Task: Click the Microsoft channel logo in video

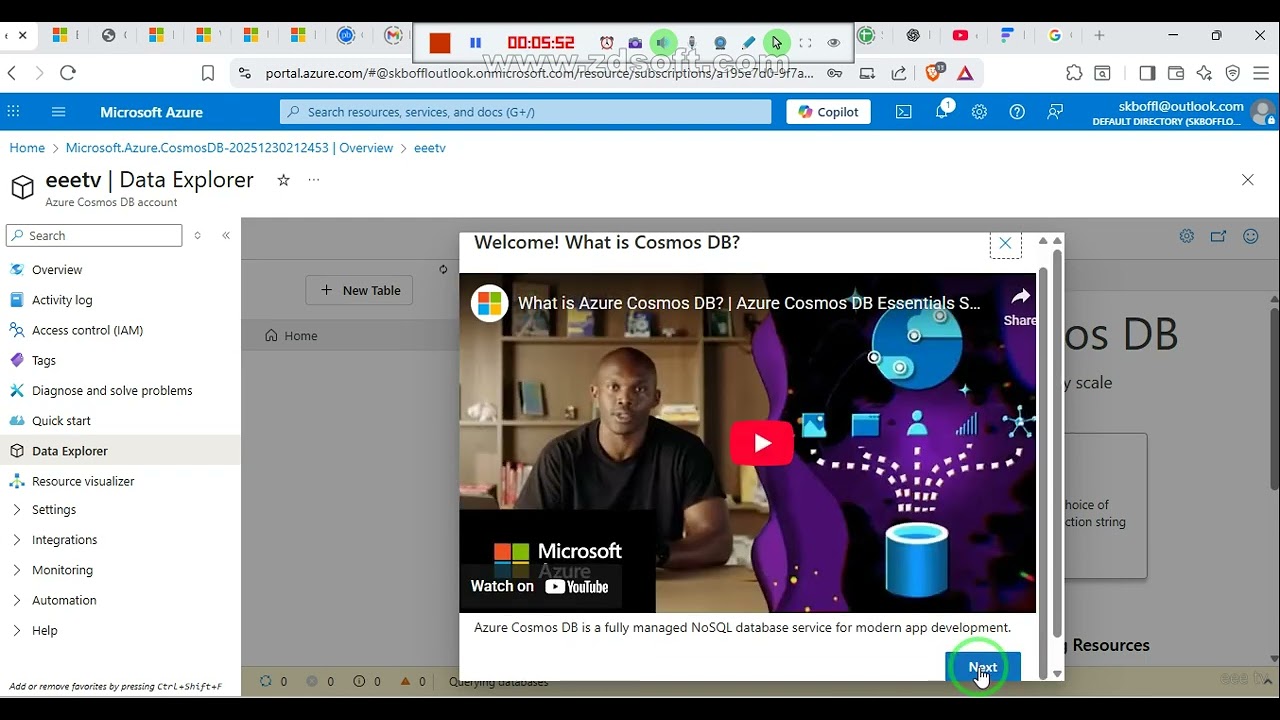Action: (490, 303)
